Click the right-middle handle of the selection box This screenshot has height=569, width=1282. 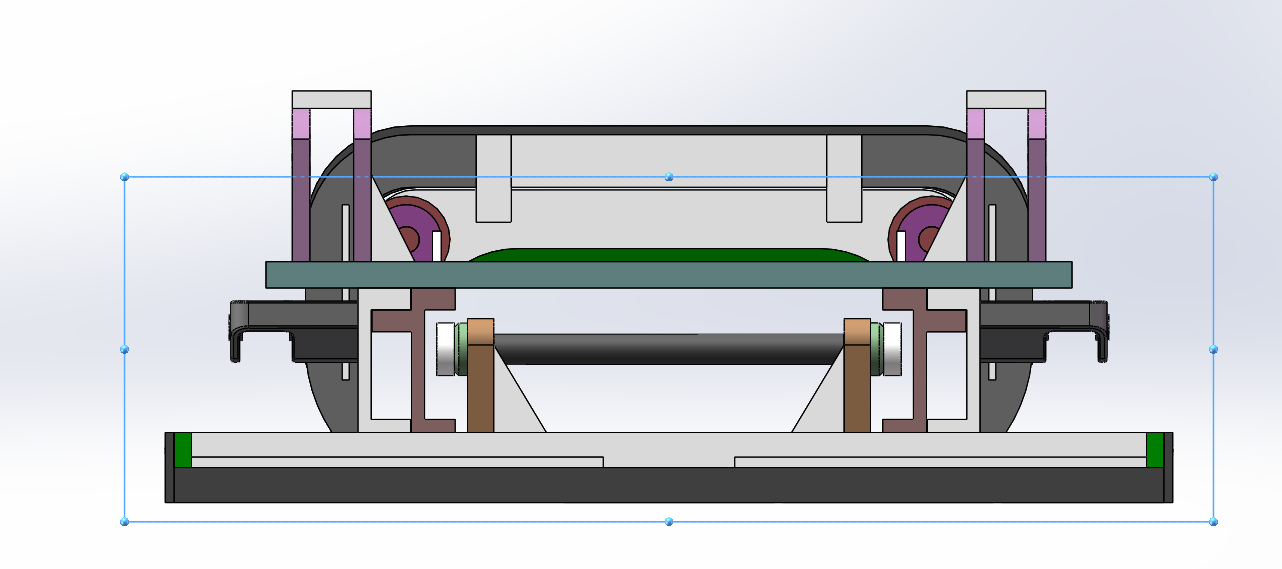pyautogui.click(x=1213, y=349)
